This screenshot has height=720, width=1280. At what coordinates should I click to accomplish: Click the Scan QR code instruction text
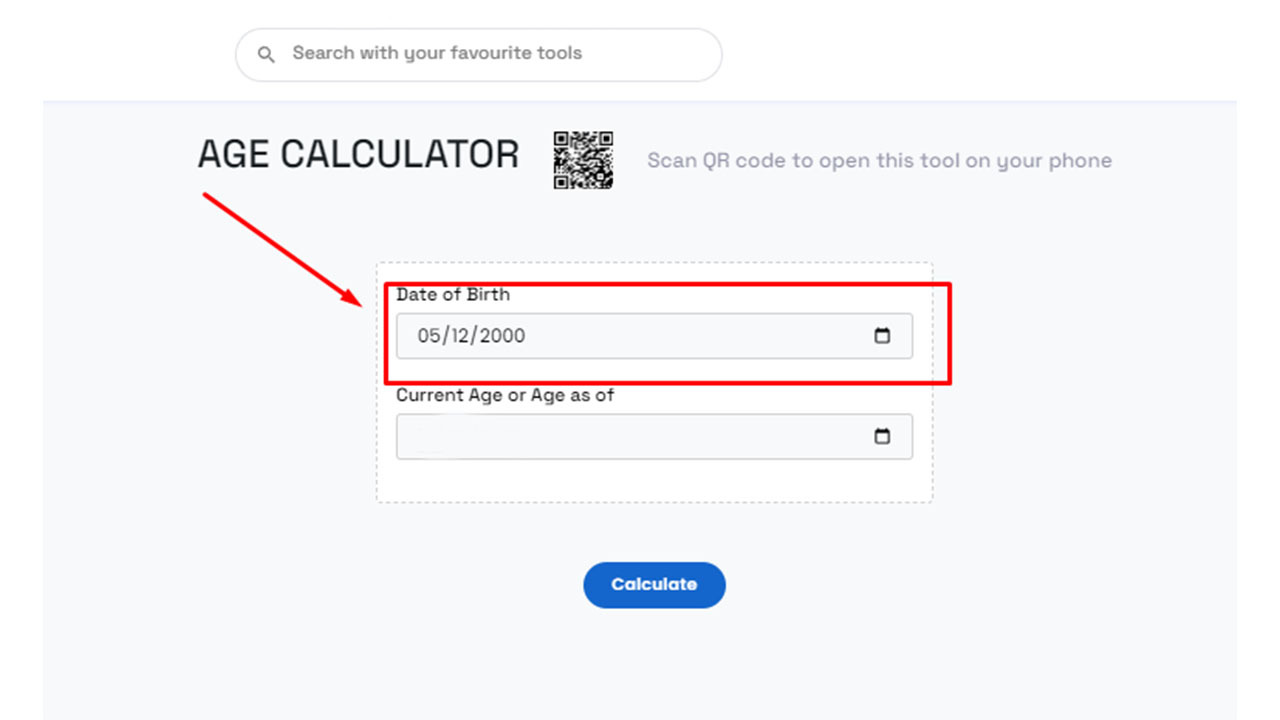point(879,160)
